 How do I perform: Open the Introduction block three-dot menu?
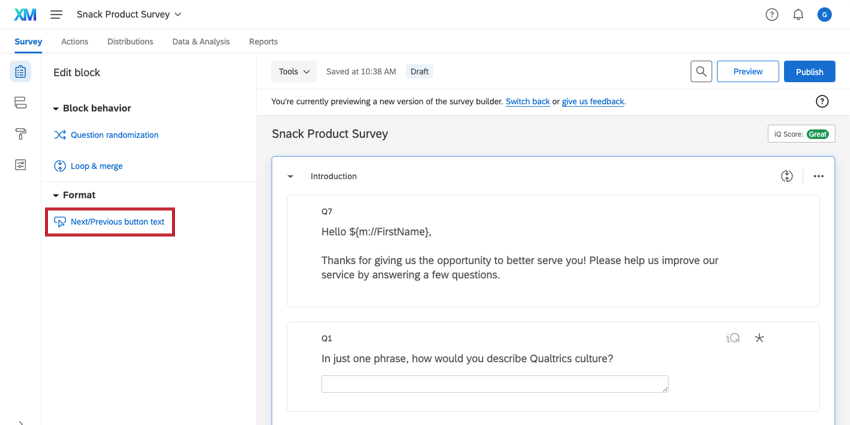point(818,176)
